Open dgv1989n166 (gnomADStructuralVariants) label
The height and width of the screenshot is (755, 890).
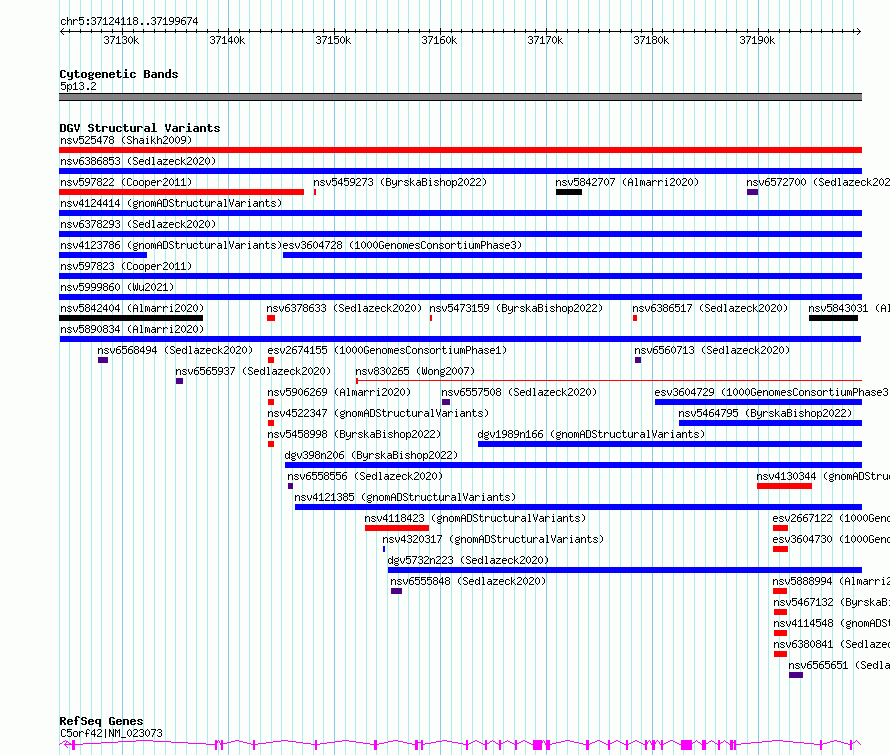(x=591, y=434)
